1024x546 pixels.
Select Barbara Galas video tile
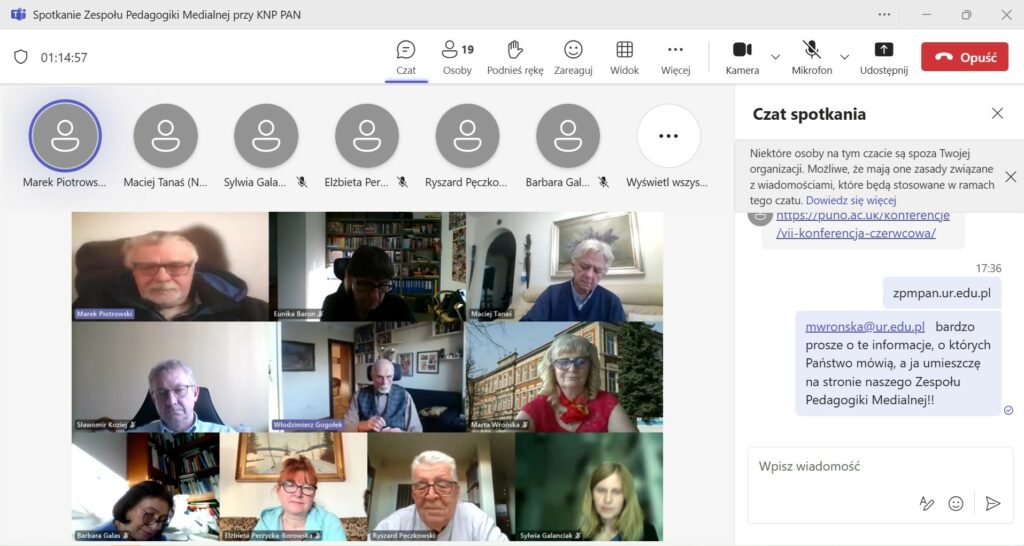click(146, 487)
